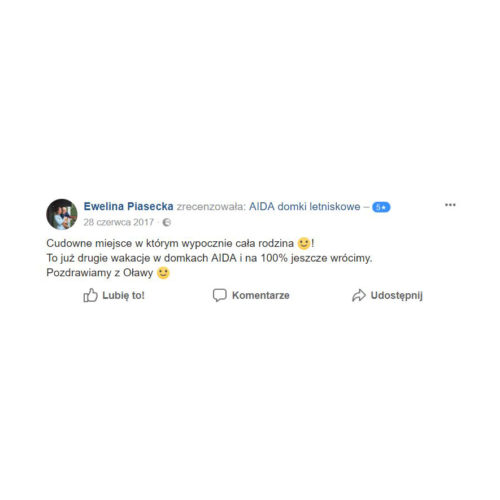Click the thumbs-up Like icon

[90, 295]
